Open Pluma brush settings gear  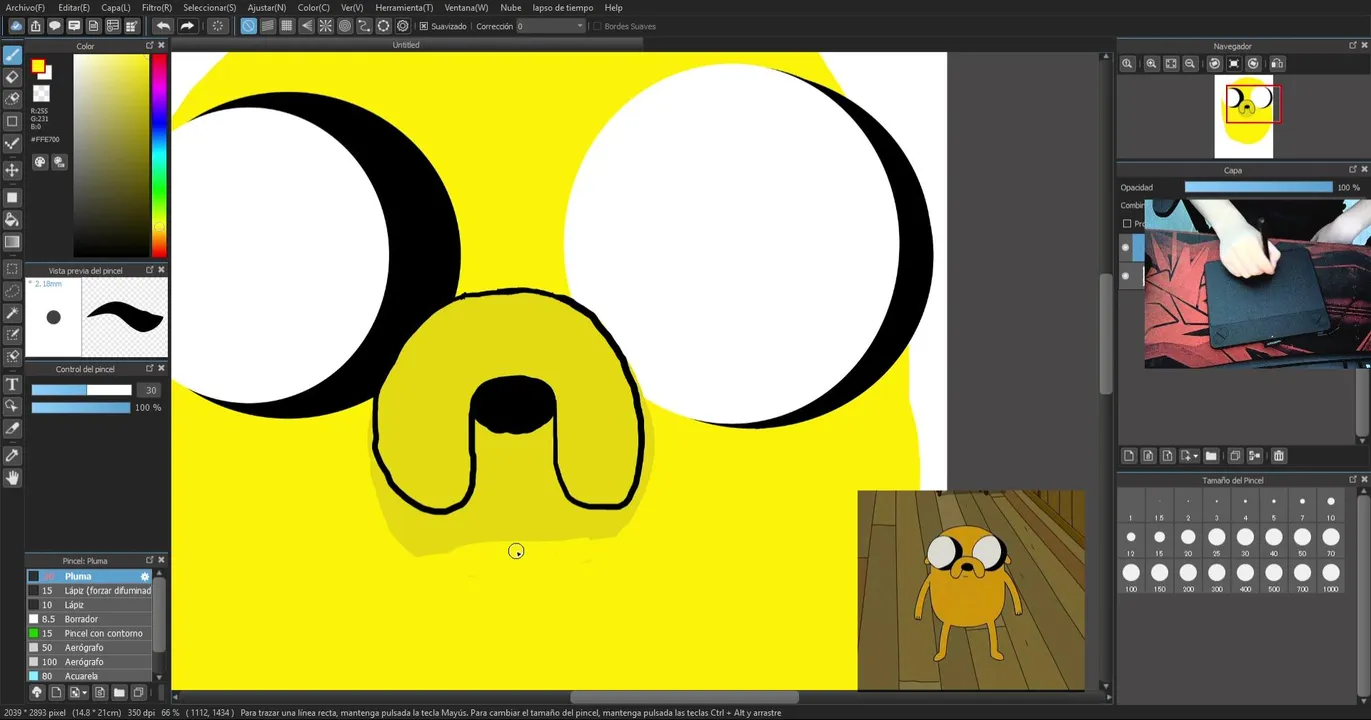point(145,576)
